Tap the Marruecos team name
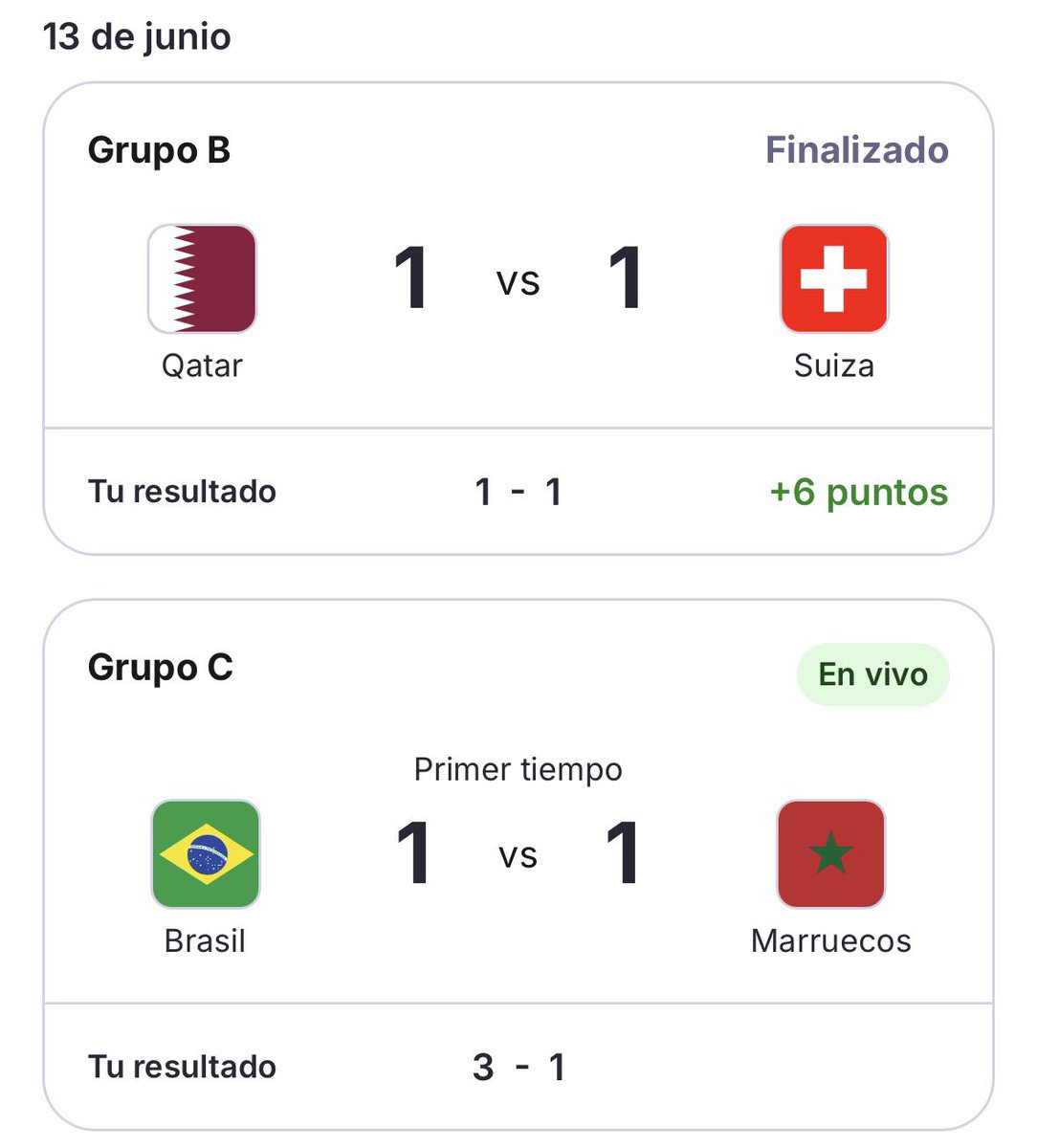 pyautogui.click(x=831, y=940)
